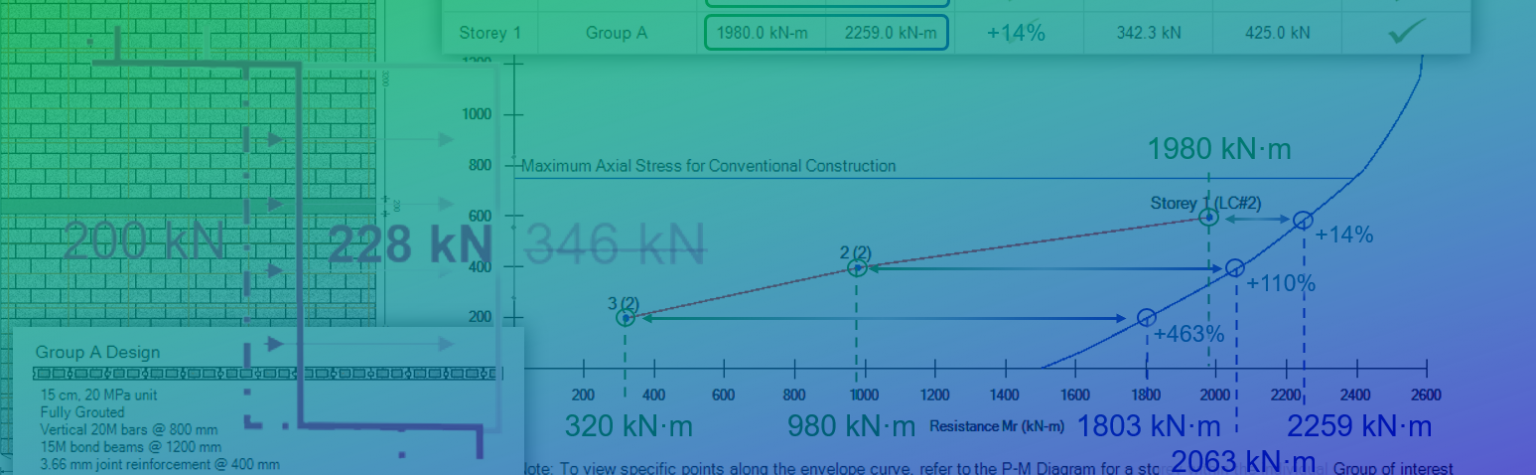Click the envelope curve circle beside +463%

click(1146, 318)
